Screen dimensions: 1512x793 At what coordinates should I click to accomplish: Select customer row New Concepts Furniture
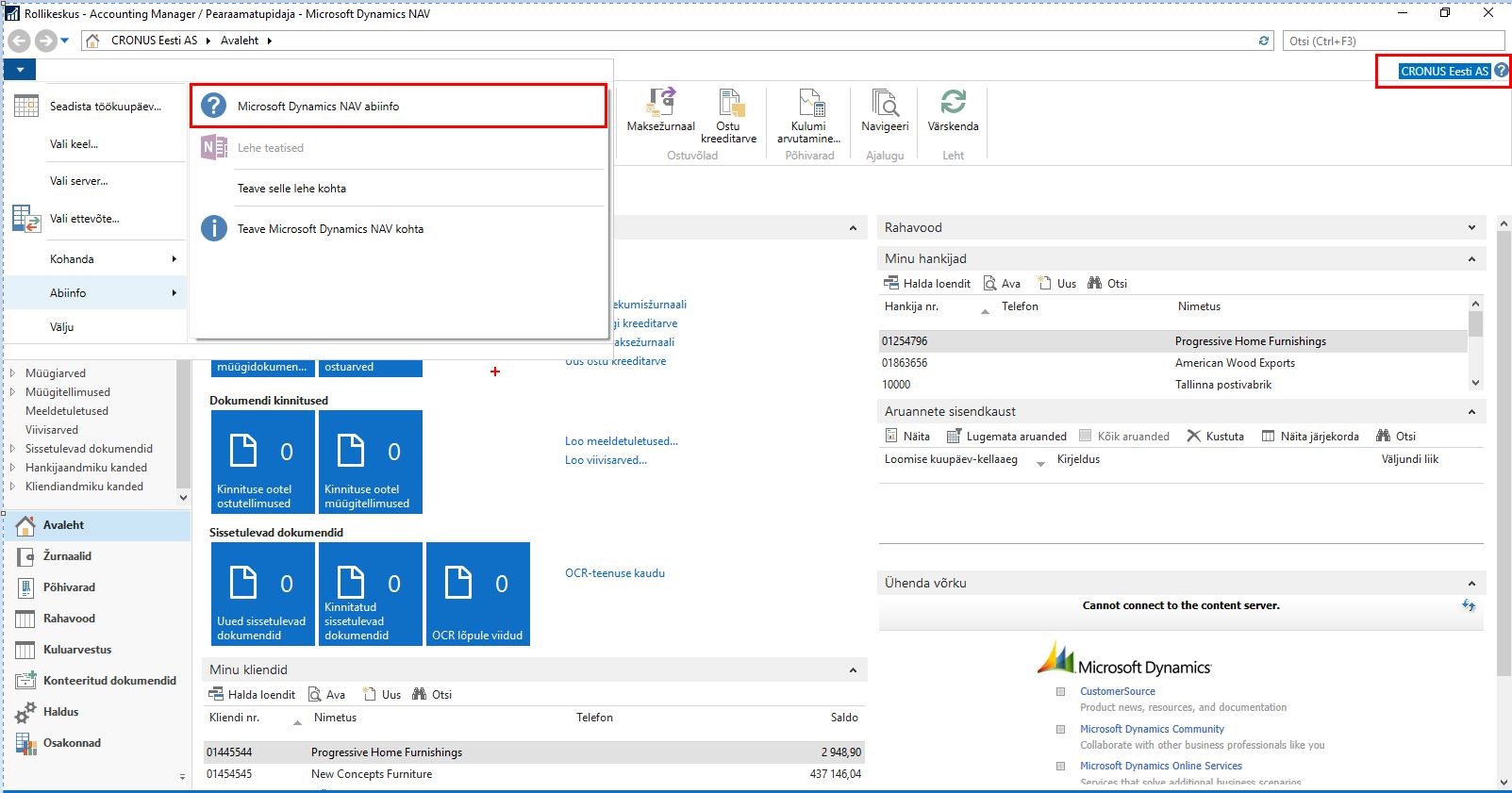(x=534, y=774)
